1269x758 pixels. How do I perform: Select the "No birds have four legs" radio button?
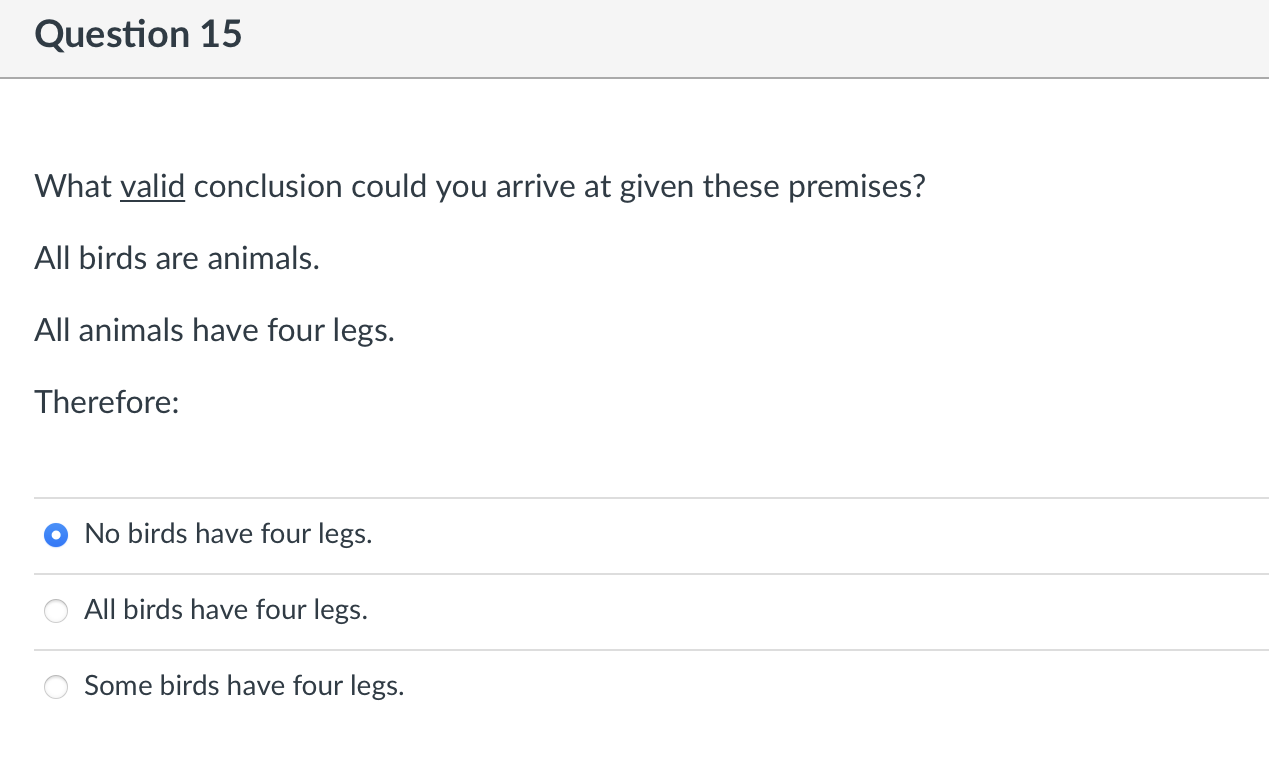click(x=57, y=536)
